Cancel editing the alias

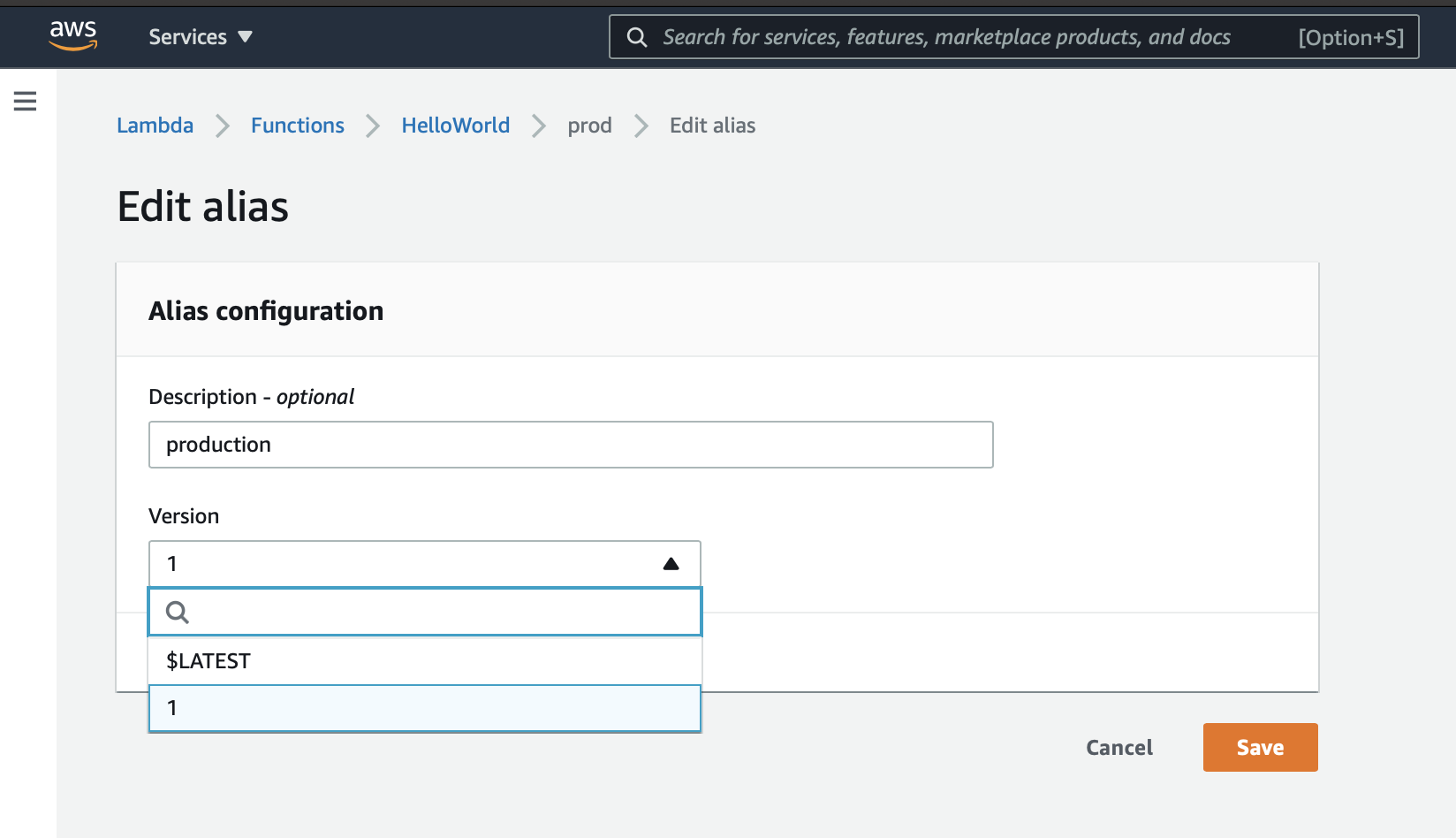click(x=1119, y=748)
